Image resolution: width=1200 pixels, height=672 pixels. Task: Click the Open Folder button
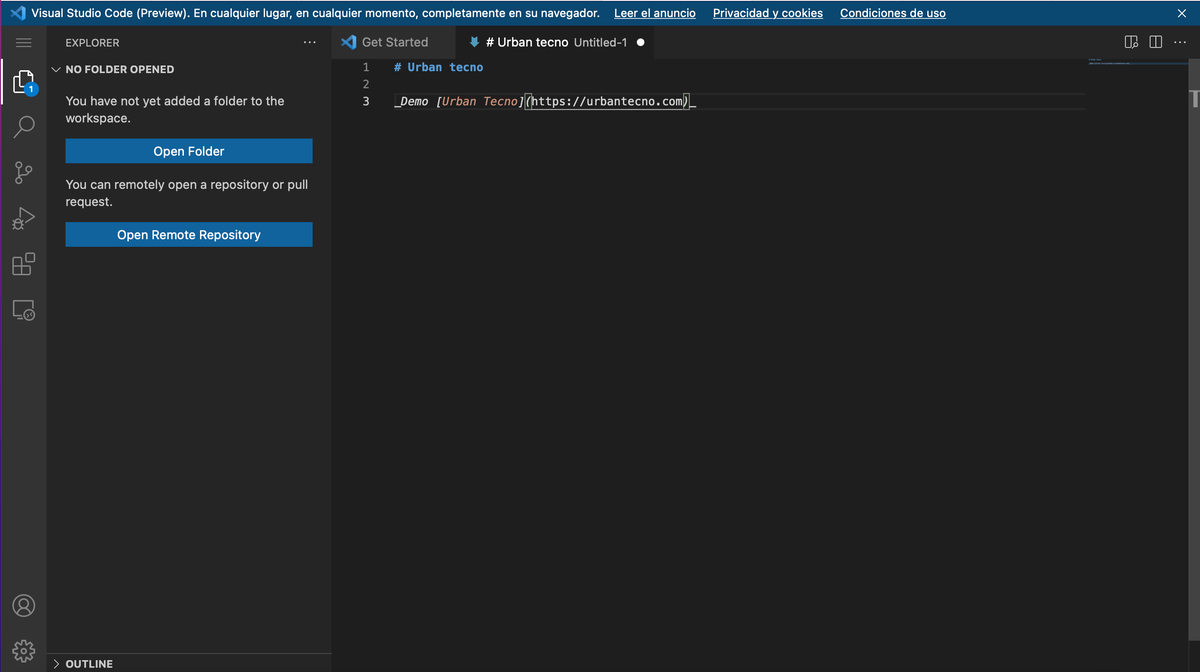point(188,150)
